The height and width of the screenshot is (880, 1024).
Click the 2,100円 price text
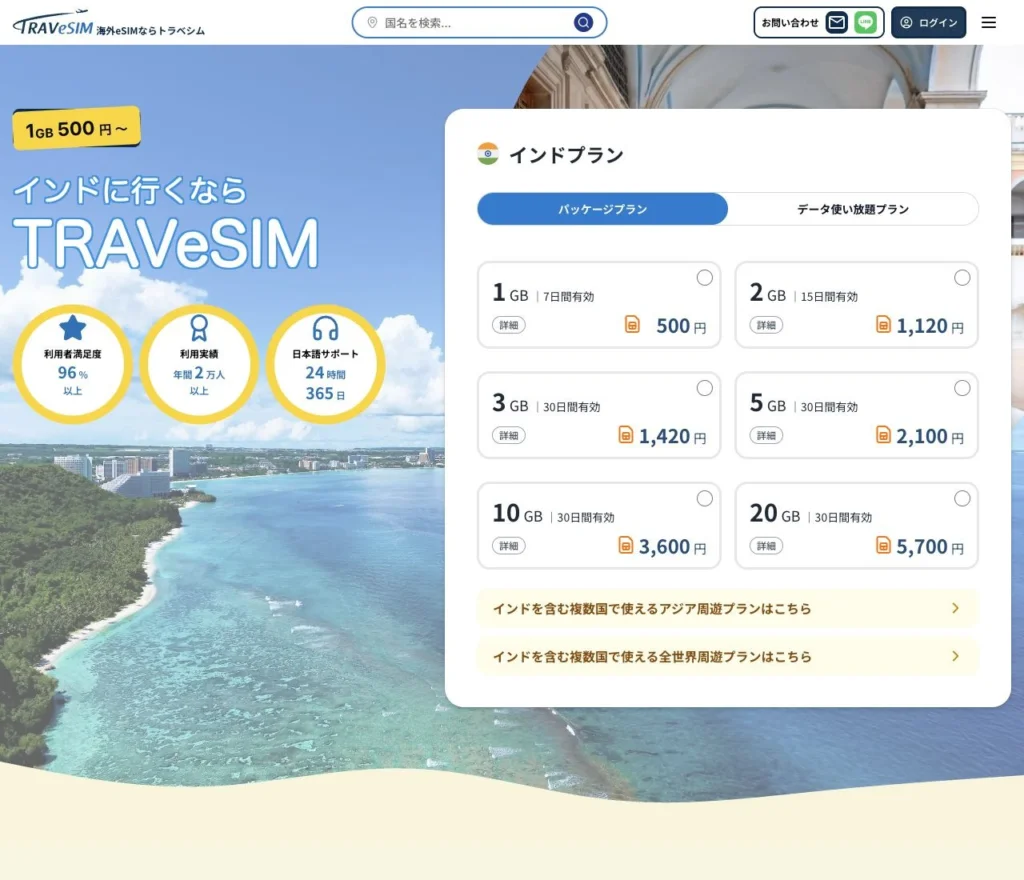tap(930, 436)
